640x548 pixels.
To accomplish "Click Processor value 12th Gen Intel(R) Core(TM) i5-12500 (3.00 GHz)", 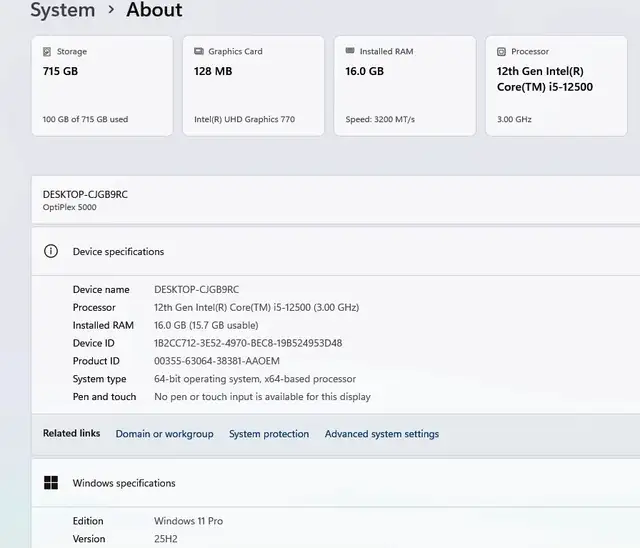I will point(256,307).
